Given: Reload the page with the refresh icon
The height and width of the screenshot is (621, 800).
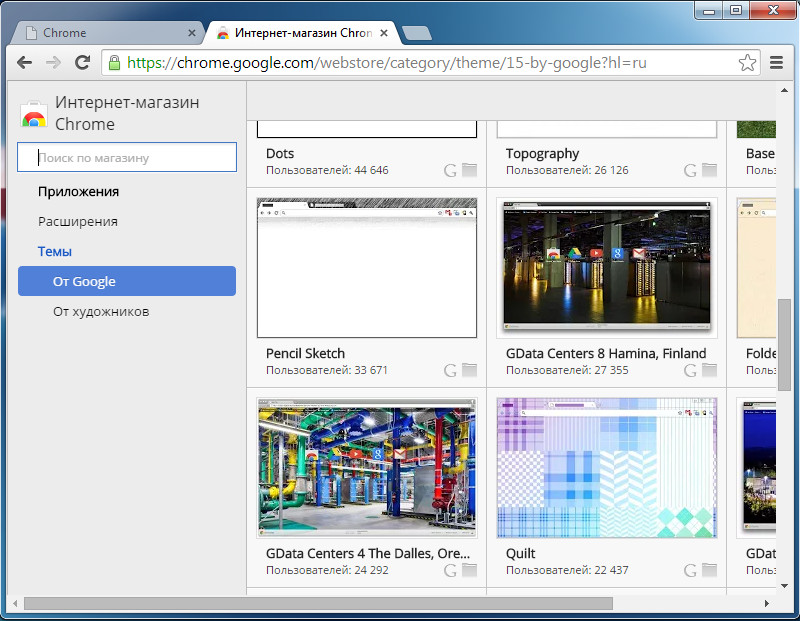Looking at the screenshot, I should tap(82, 63).
